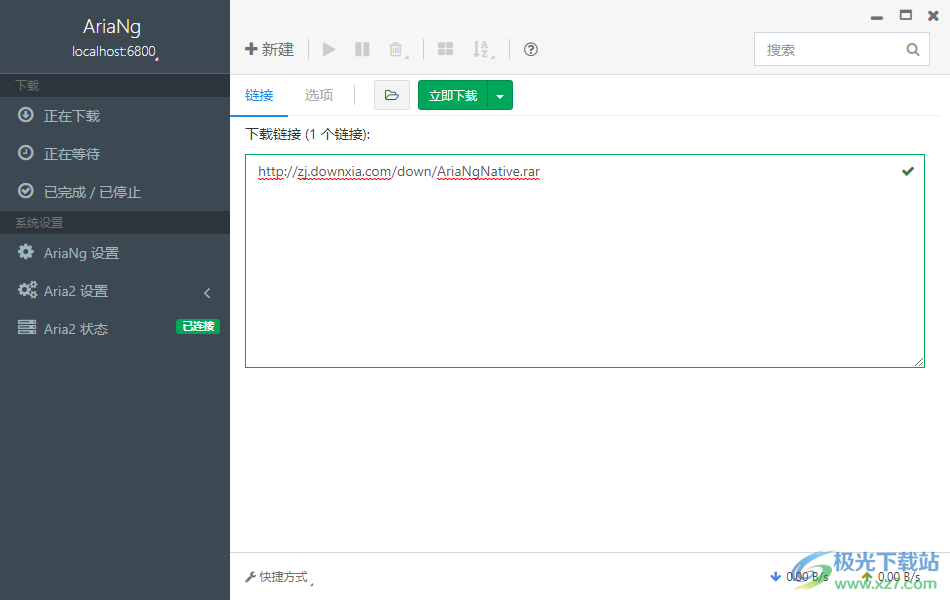This screenshot has width=950, height=600.
Task: Click the upload speed 0.00 B/s indicator
Action: (x=891, y=577)
